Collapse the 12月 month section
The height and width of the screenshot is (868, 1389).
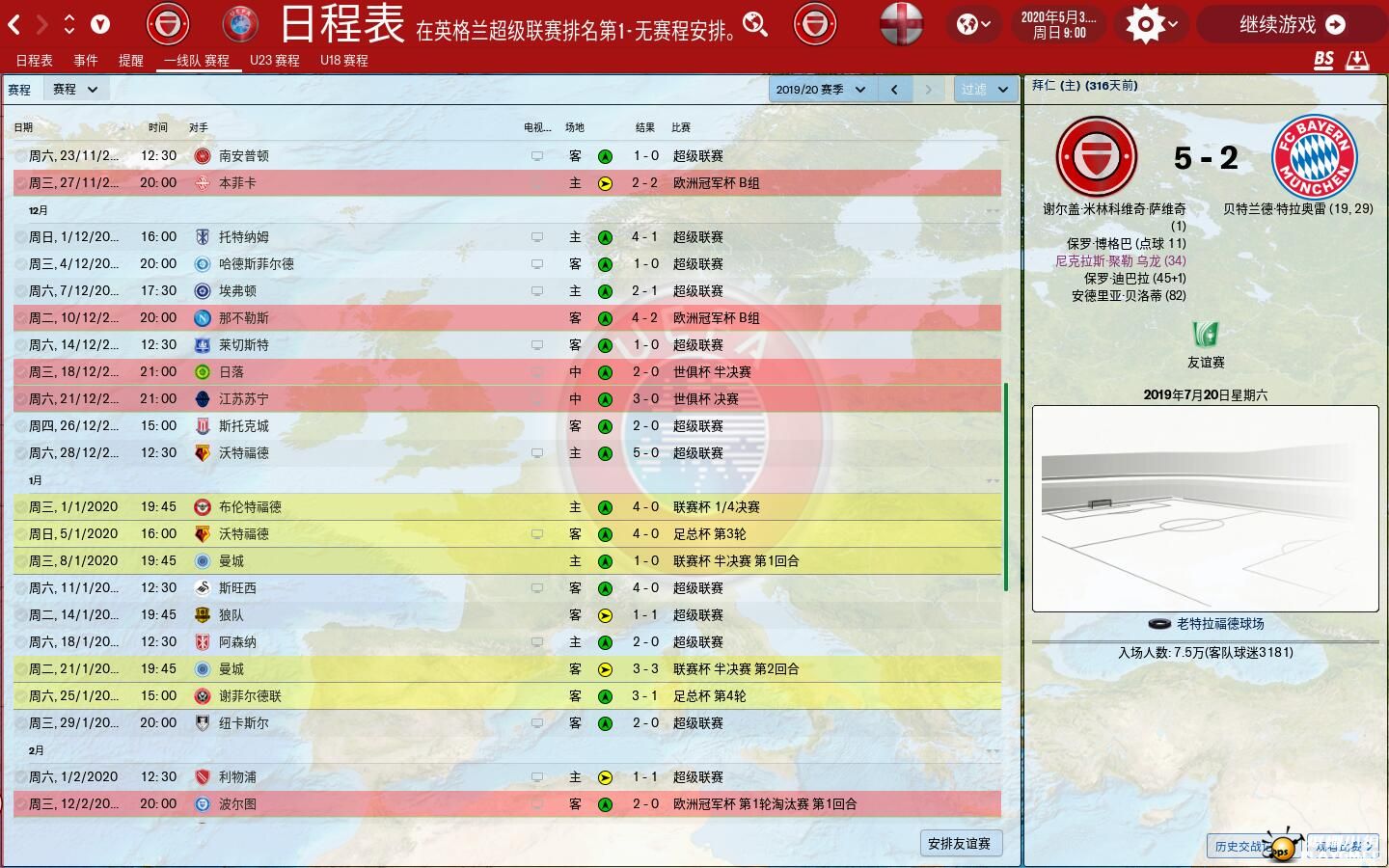[x=993, y=210]
